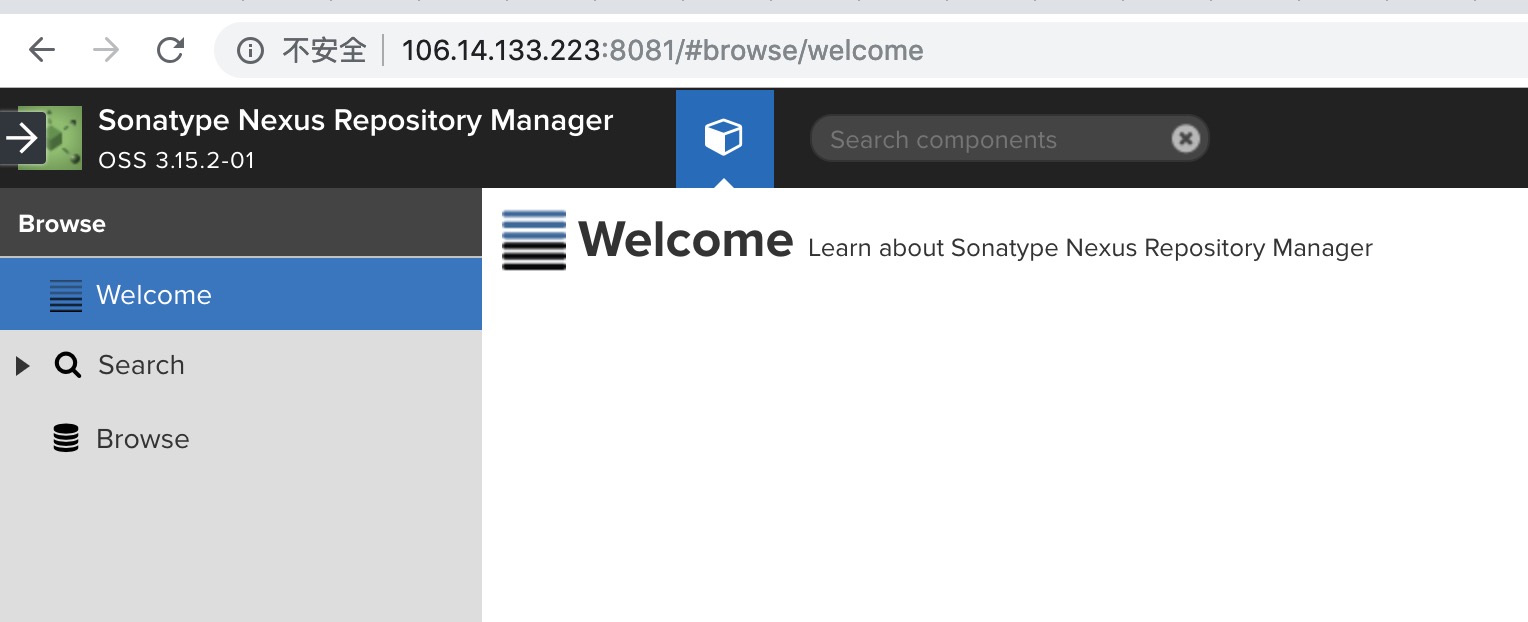Click the browser back arrow button
The width and height of the screenshot is (1528, 622).
point(41,50)
